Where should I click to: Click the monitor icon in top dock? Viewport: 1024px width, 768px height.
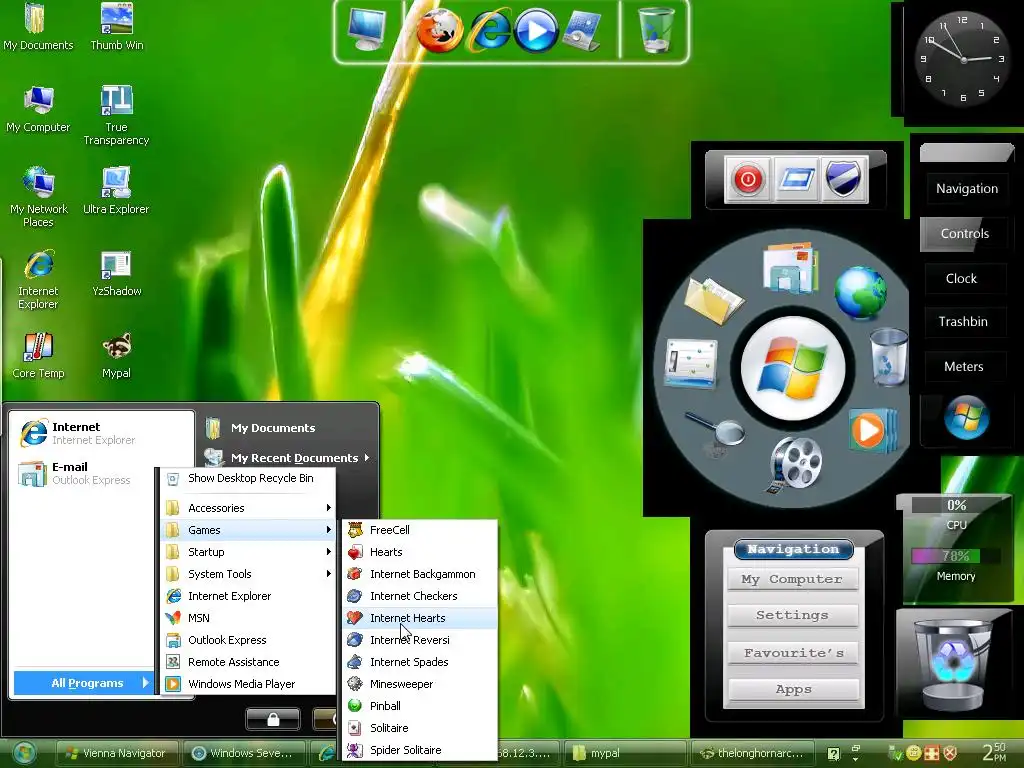tap(366, 29)
